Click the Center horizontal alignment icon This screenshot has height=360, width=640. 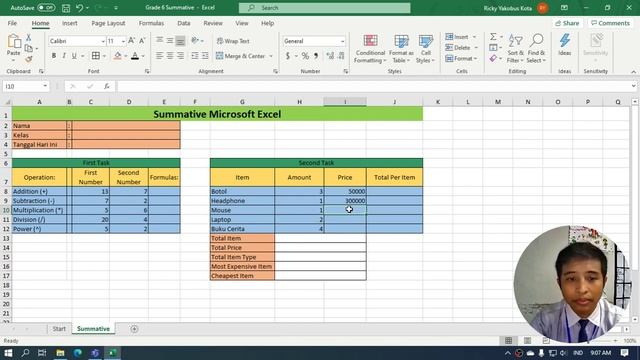(170, 56)
